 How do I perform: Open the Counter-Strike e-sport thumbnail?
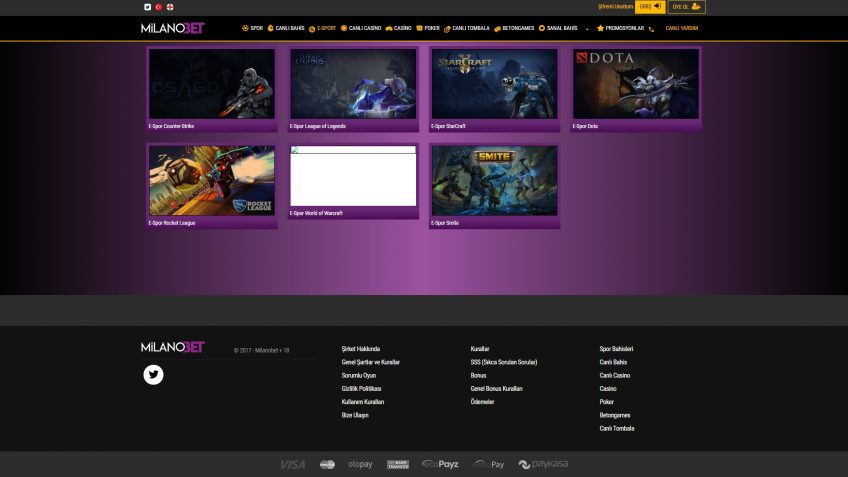tap(212, 85)
